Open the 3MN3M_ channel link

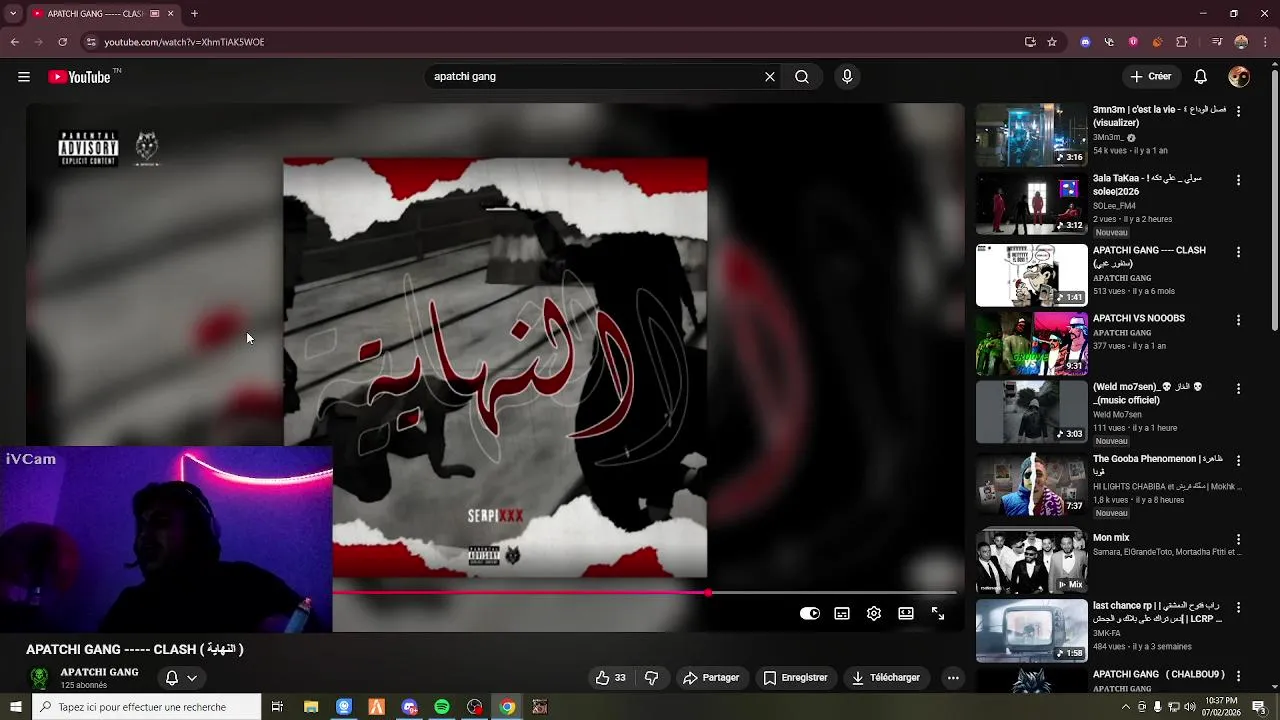pyautogui.click(x=1108, y=137)
